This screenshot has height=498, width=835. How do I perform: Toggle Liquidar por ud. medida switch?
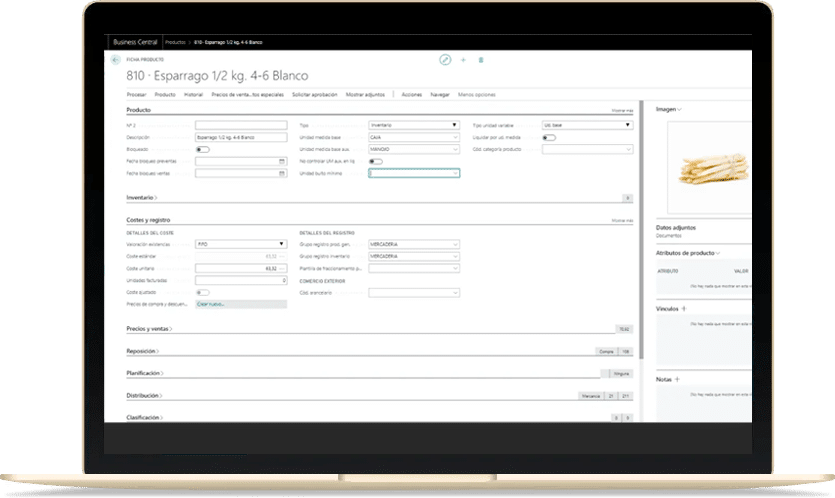[x=548, y=137]
